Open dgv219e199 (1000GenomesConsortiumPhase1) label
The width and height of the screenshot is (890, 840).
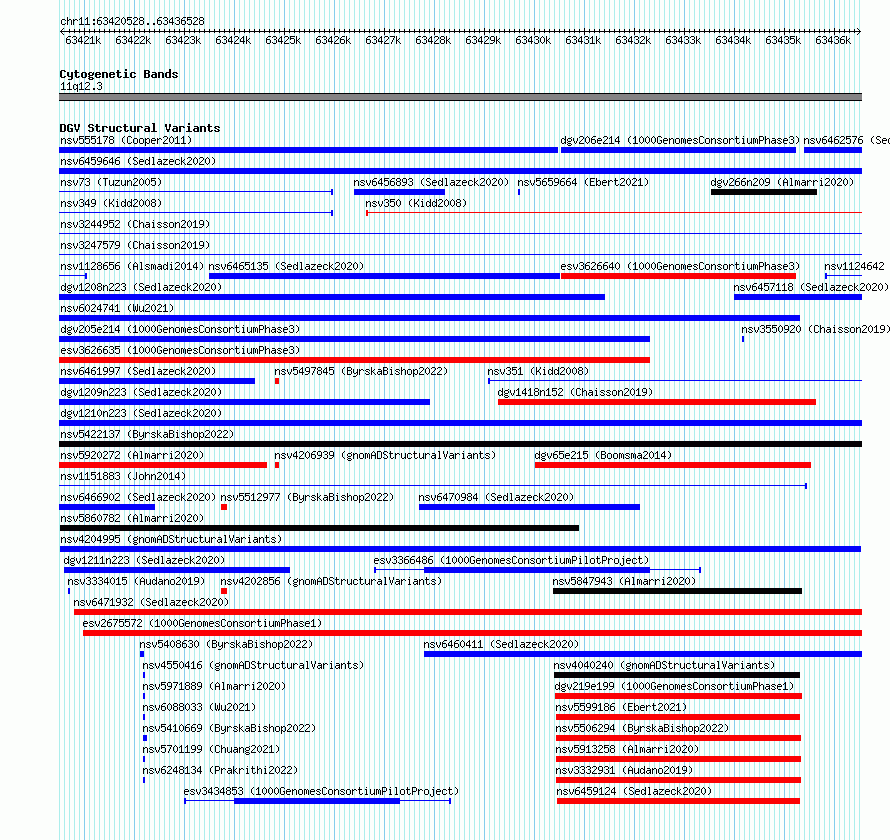point(674,686)
